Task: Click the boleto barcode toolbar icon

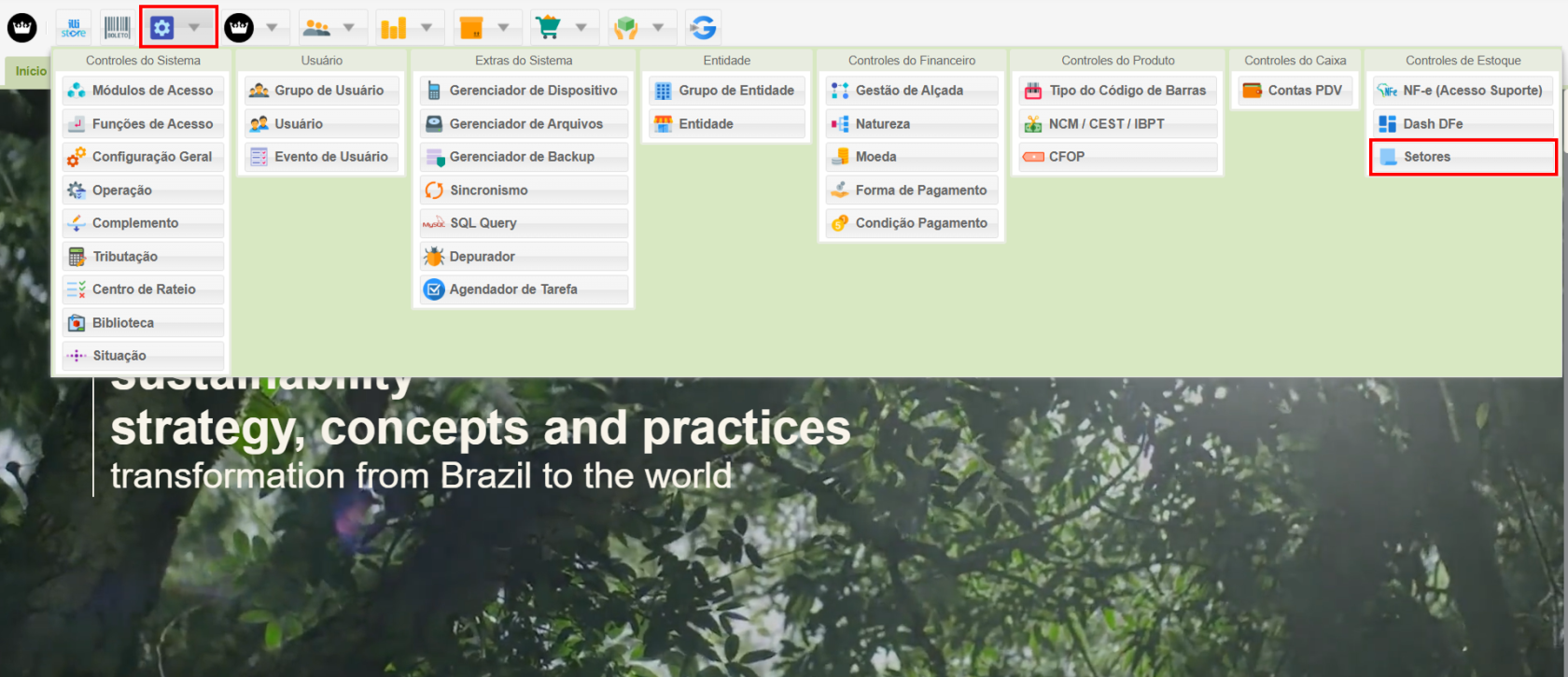Action: [117, 28]
